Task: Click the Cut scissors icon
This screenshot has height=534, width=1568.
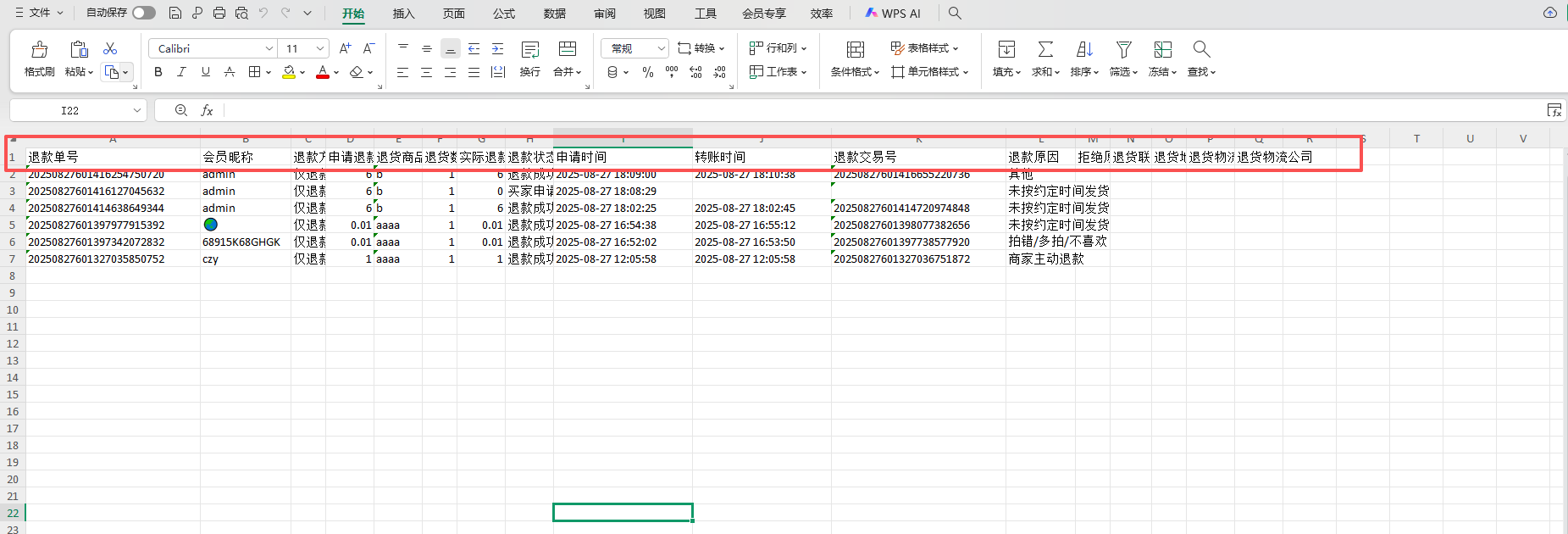Action: [x=110, y=49]
